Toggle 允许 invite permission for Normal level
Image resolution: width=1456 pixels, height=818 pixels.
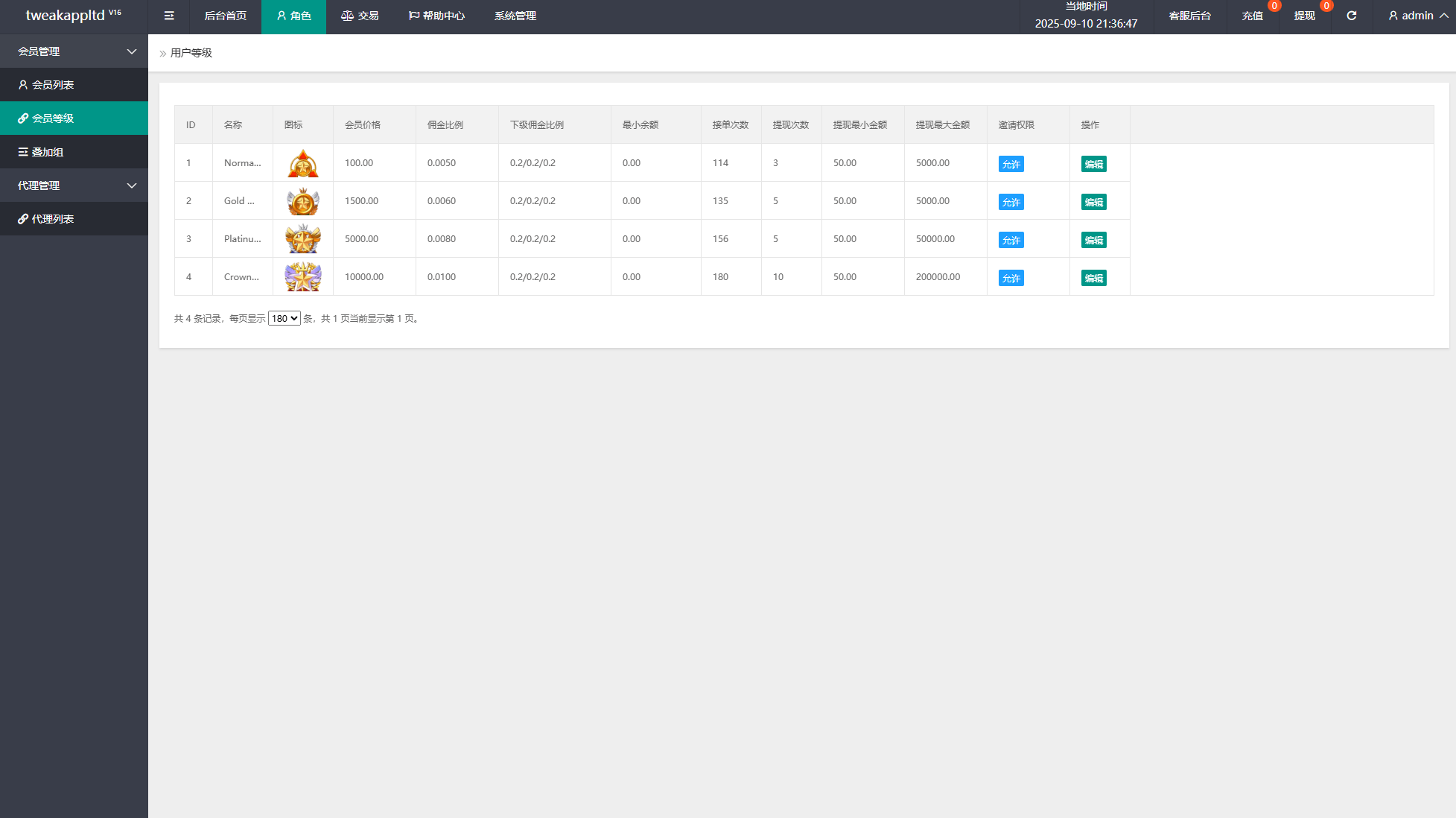tap(1011, 164)
